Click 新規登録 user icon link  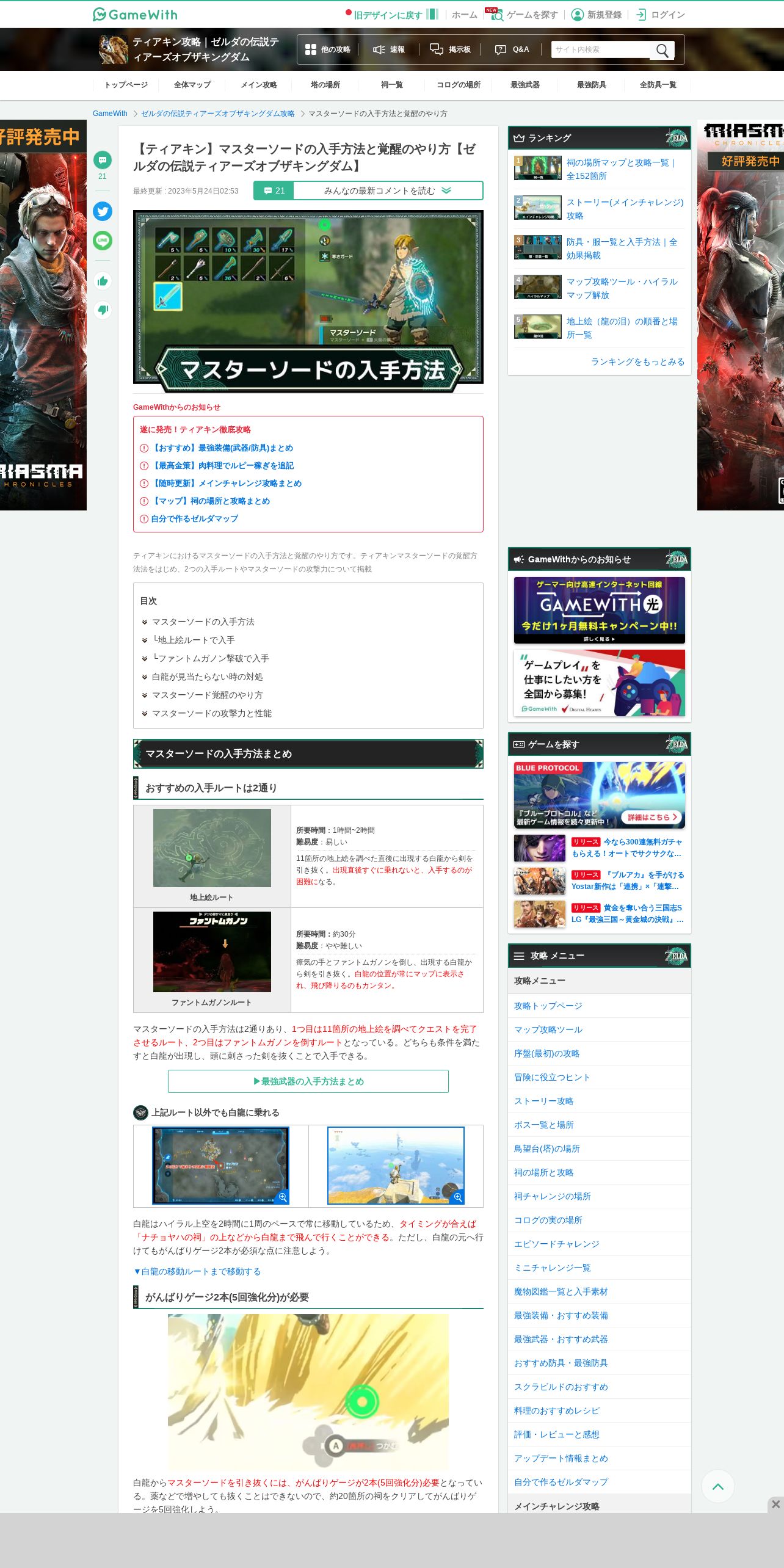click(x=597, y=15)
